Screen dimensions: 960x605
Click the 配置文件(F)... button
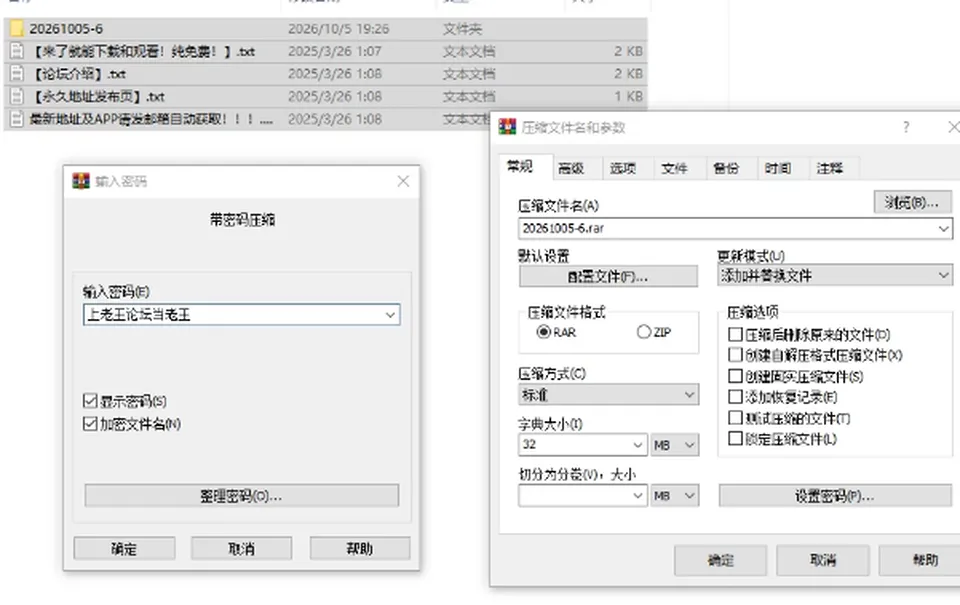608,276
